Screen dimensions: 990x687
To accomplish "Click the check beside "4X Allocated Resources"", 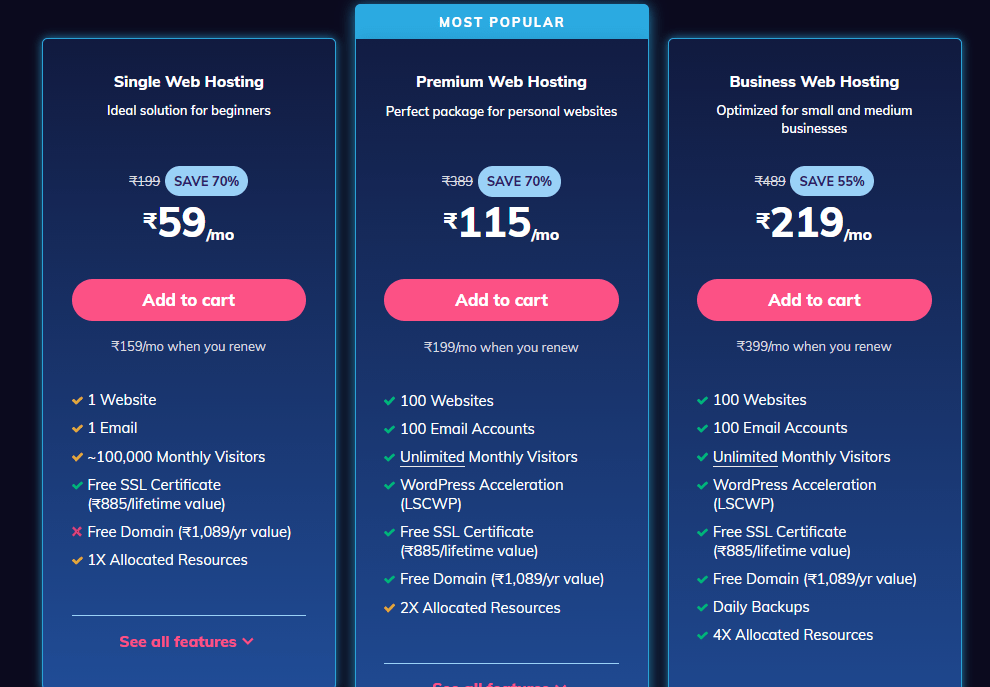I will (703, 634).
